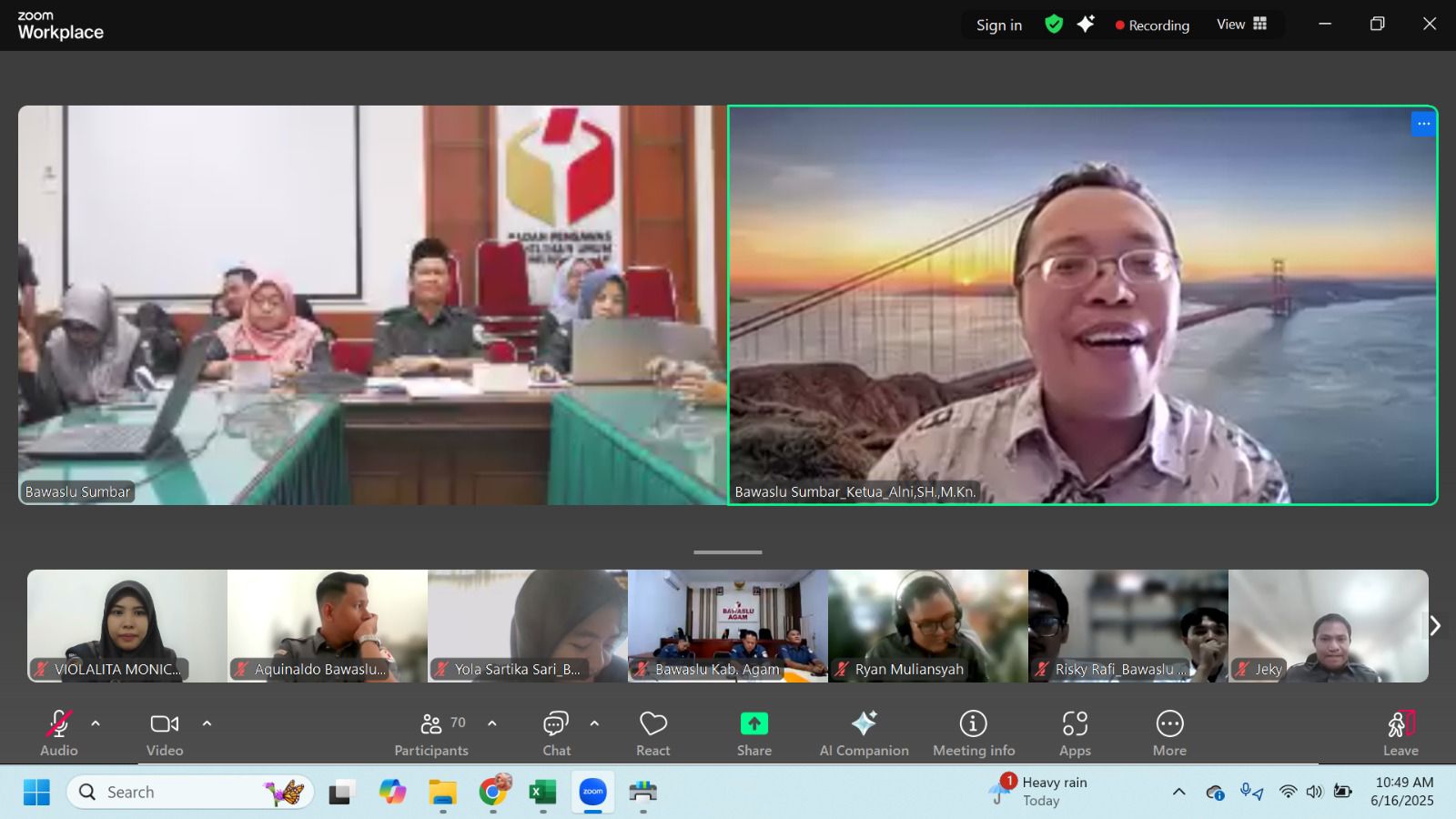Click Leave to exit the meeting
This screenshot has height=819, width=1456.
1400,728
